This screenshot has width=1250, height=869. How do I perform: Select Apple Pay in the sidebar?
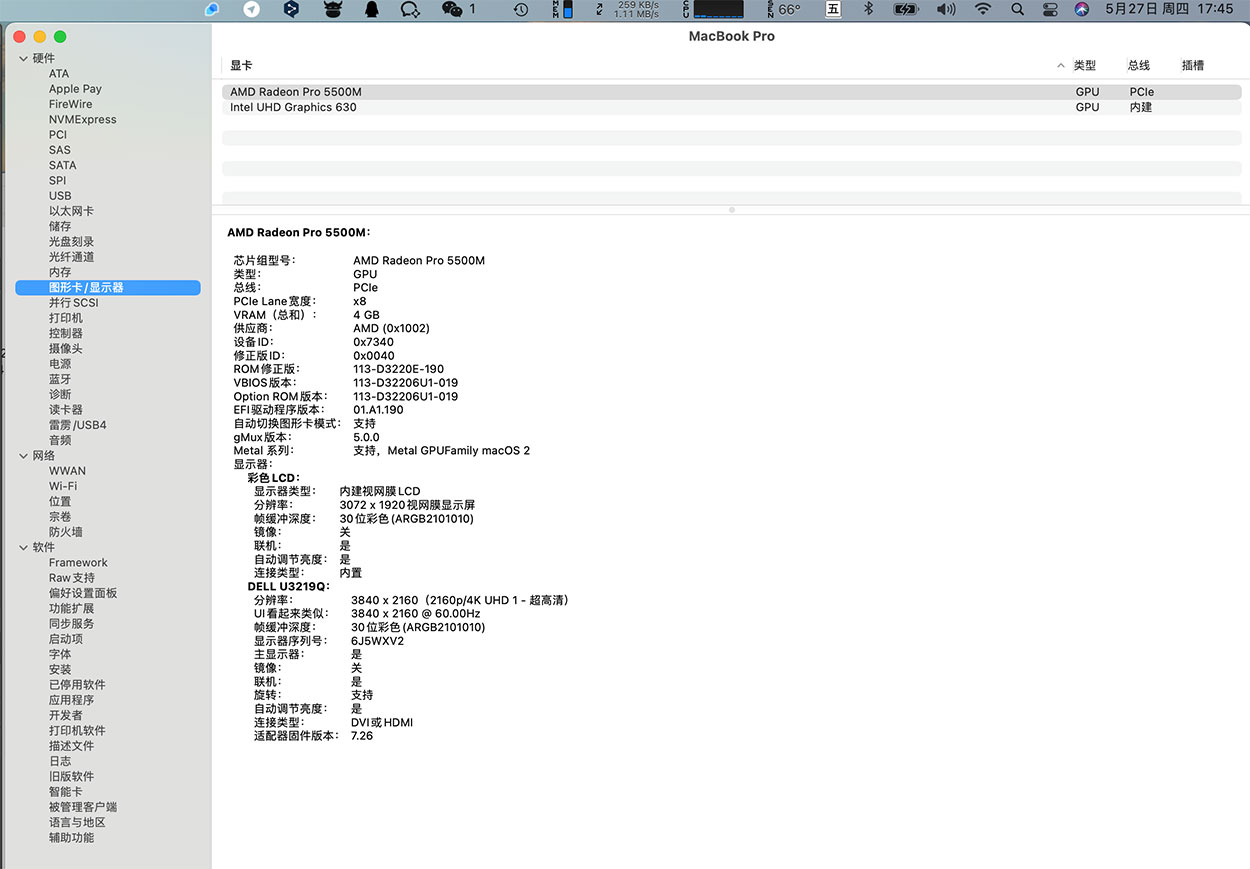(x=75, y=89)
